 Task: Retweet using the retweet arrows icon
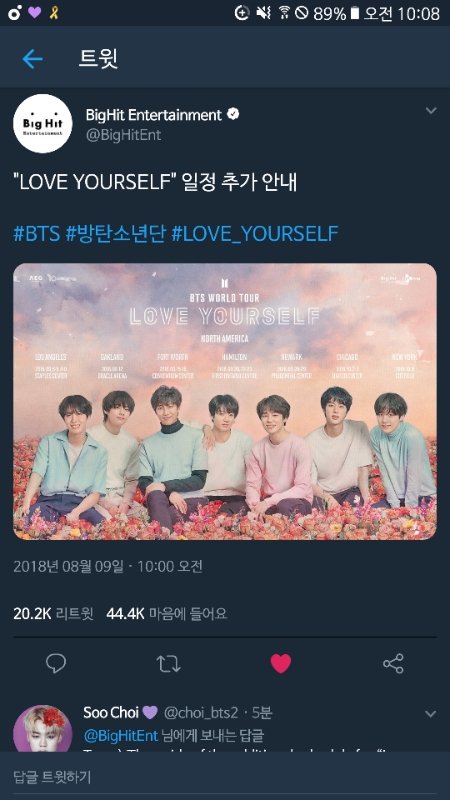pos(168,663)
